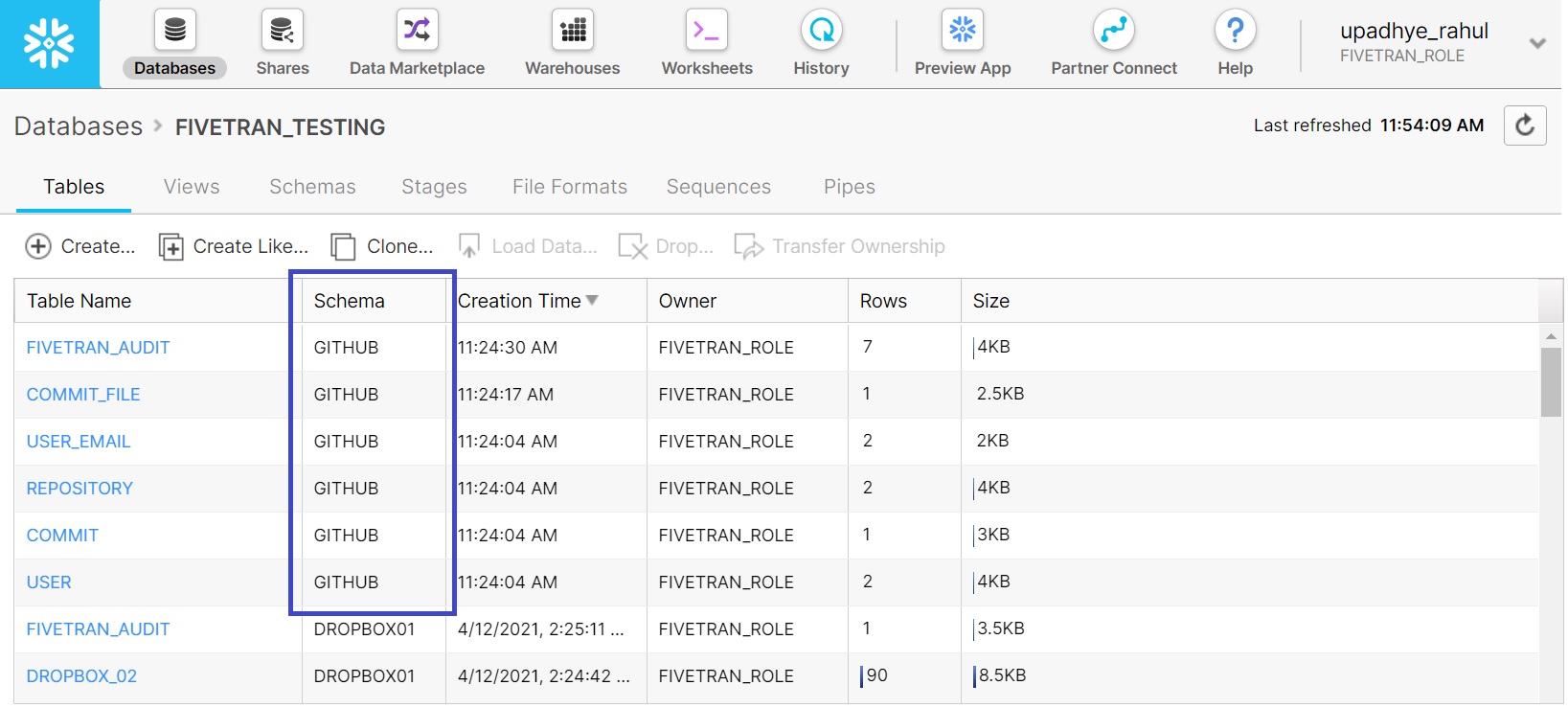Switch to the Views tab
1568x708 pixels.
pyautogui.click(x=192, y=187)
